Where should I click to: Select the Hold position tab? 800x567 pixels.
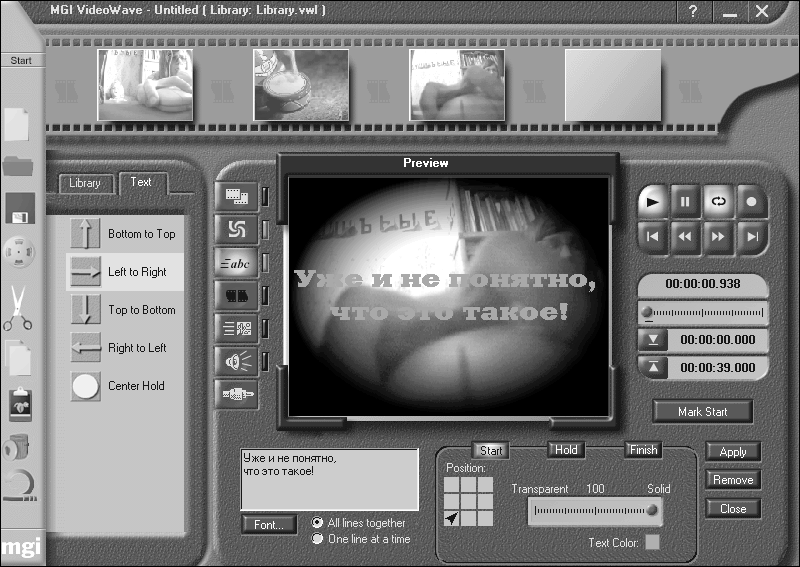tap(566, 450)
